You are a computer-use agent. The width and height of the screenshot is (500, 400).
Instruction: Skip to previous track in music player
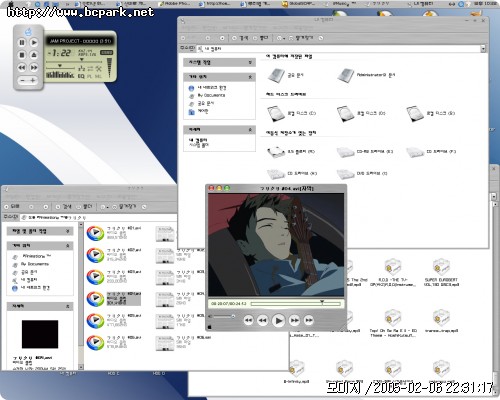click(22, 68)
